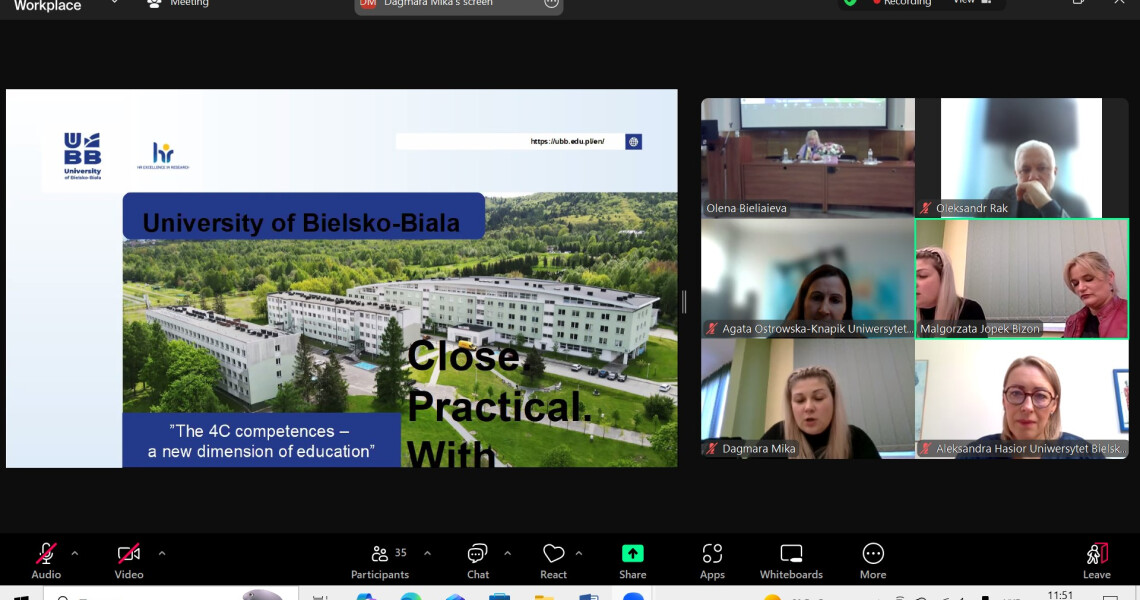Image resolution: width=1140 pixels, height=600 pixels.
Task: Expand video options arrow next to Video
Action: click(x=162, y=553)
